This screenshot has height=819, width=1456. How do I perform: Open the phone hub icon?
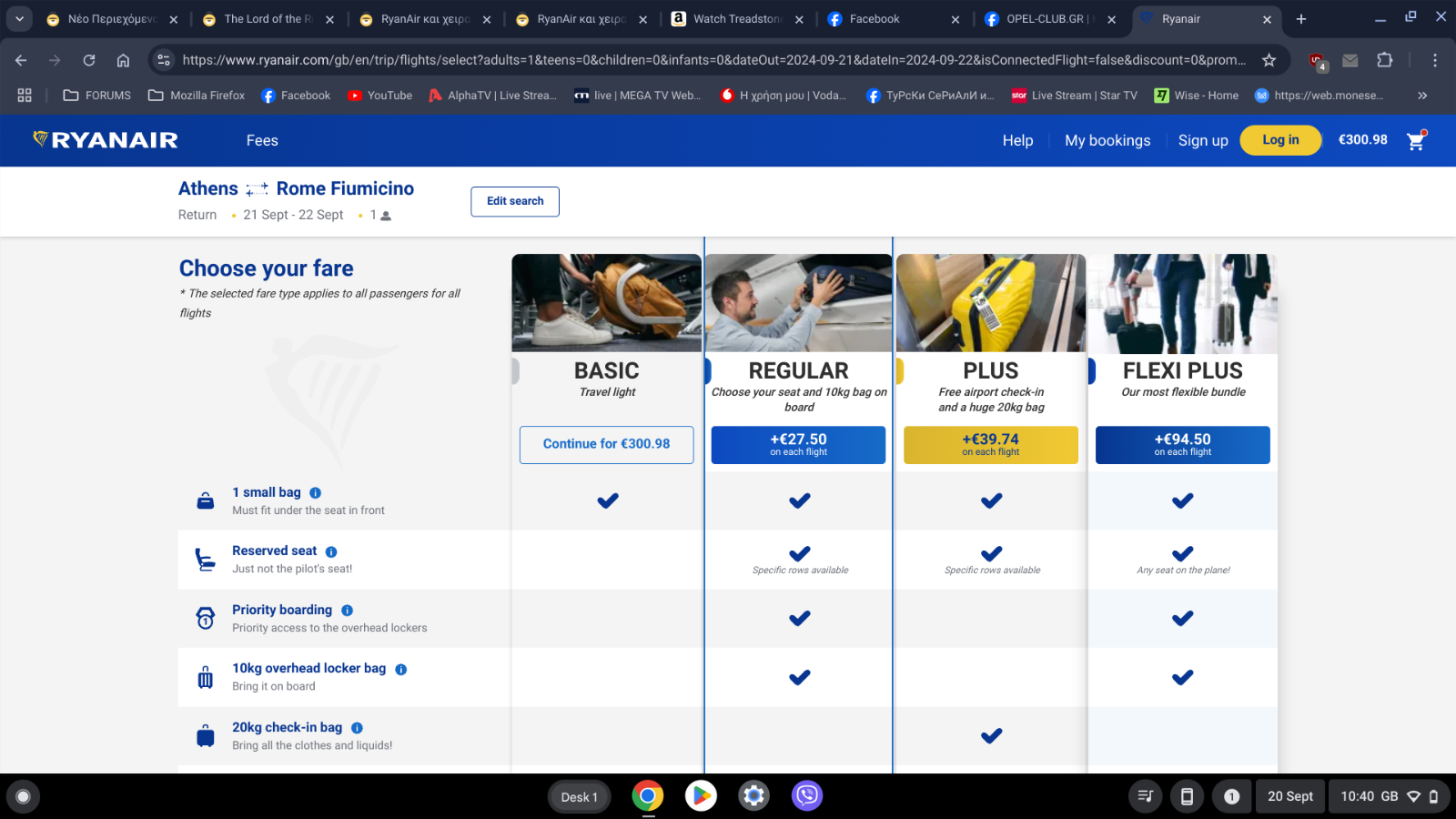[1187, 796]
